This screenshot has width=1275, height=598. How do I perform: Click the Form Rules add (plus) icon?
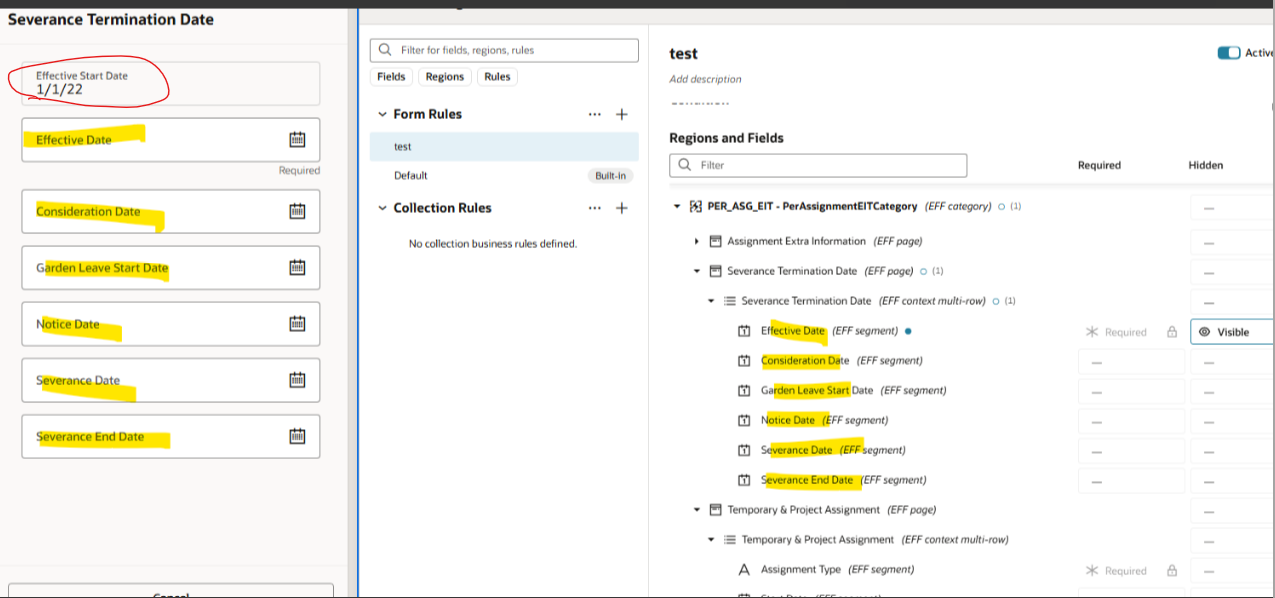621,114
